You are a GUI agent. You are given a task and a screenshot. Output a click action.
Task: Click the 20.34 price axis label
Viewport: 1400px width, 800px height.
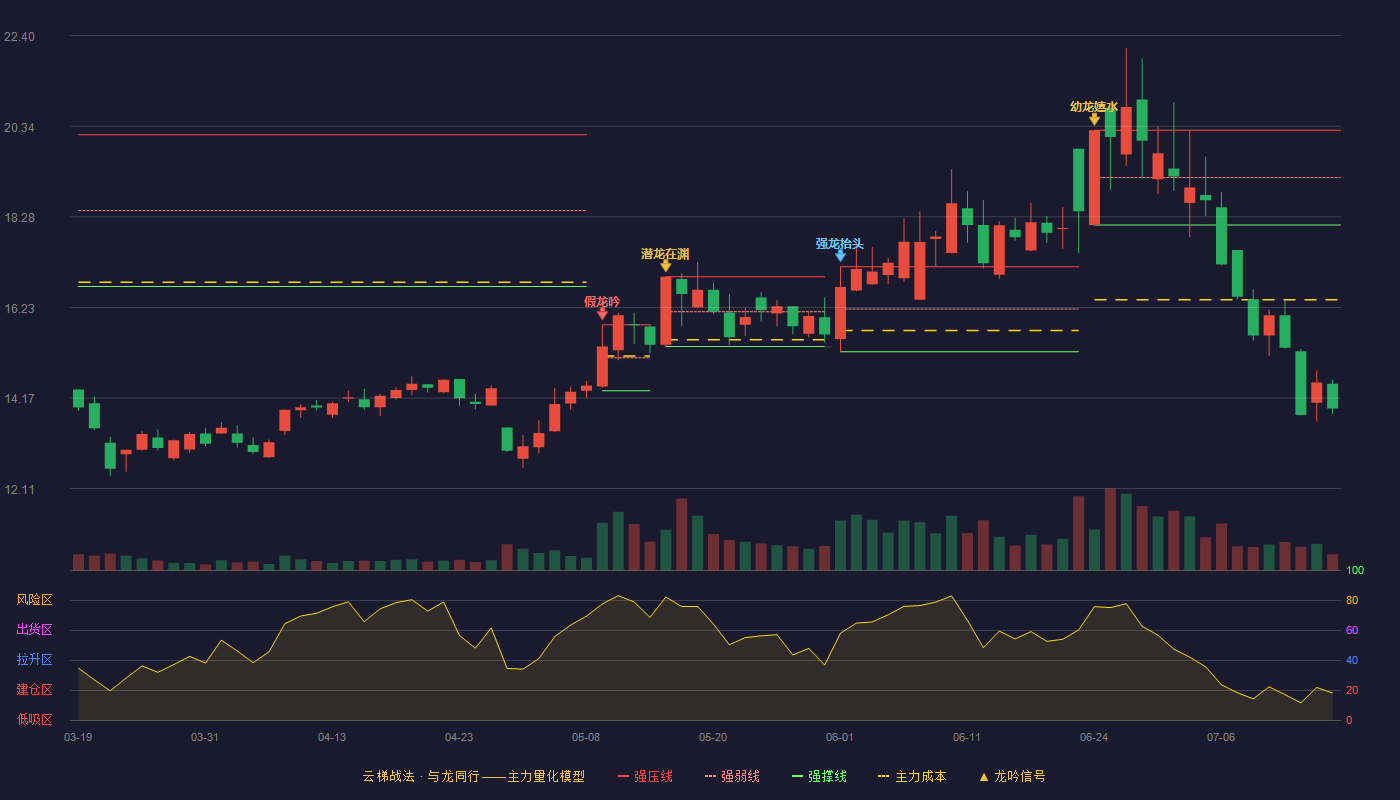click(x=19, y=128)
